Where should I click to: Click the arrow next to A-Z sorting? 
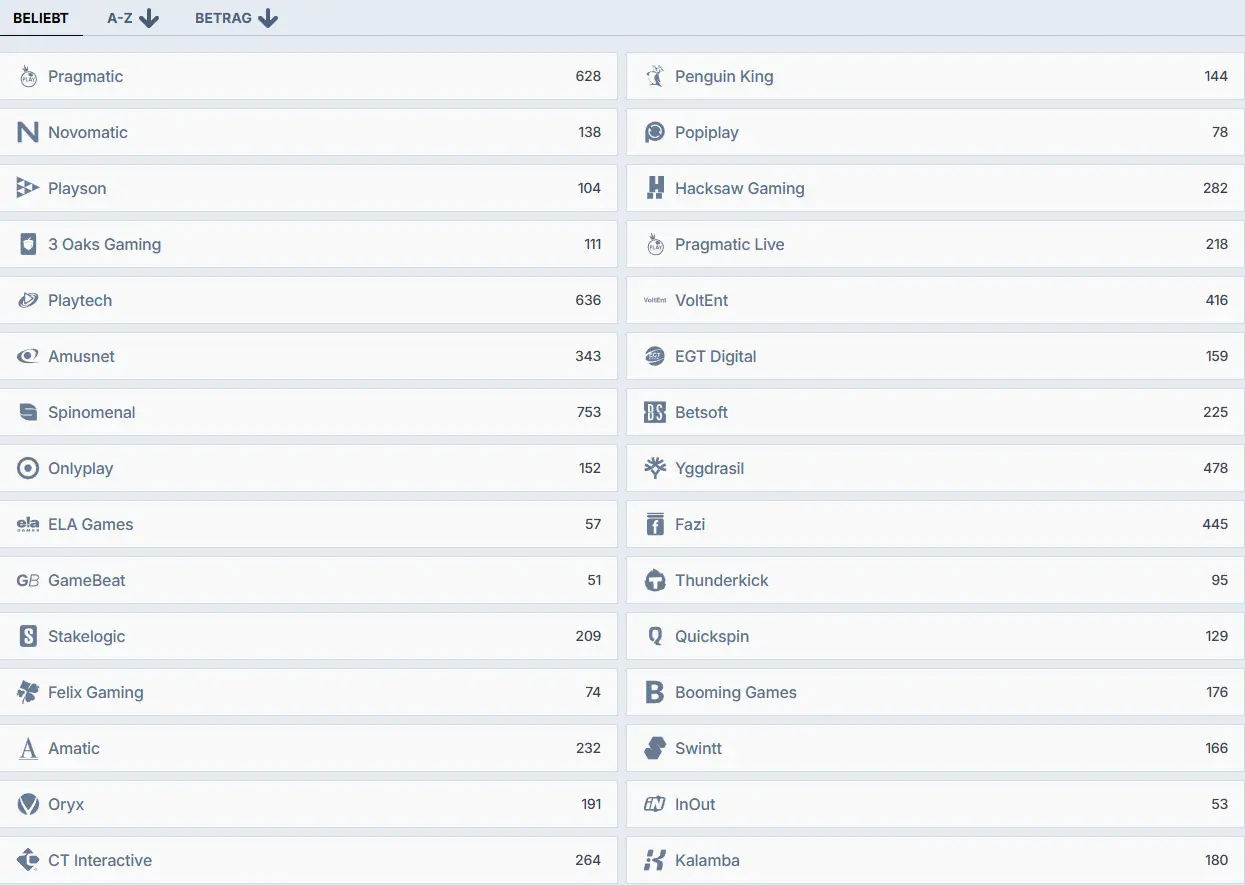(x=149, y=18)
